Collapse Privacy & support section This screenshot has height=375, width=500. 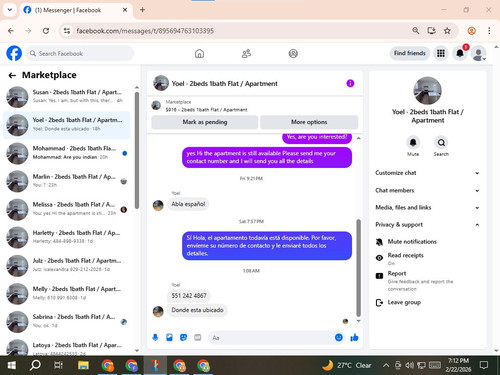pyautogui.click(x=427, y=225)
